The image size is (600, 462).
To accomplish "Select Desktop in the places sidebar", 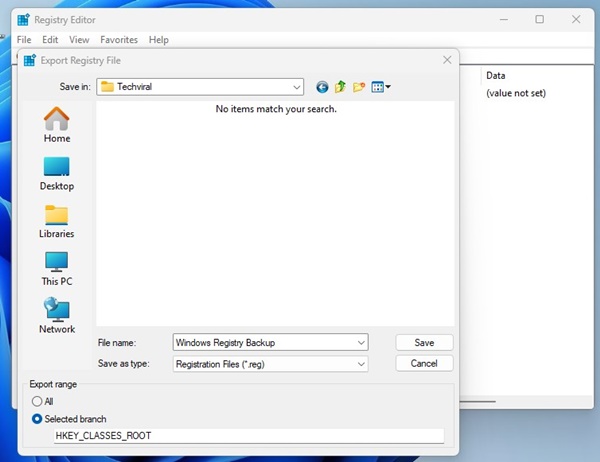I will [57, 172].
